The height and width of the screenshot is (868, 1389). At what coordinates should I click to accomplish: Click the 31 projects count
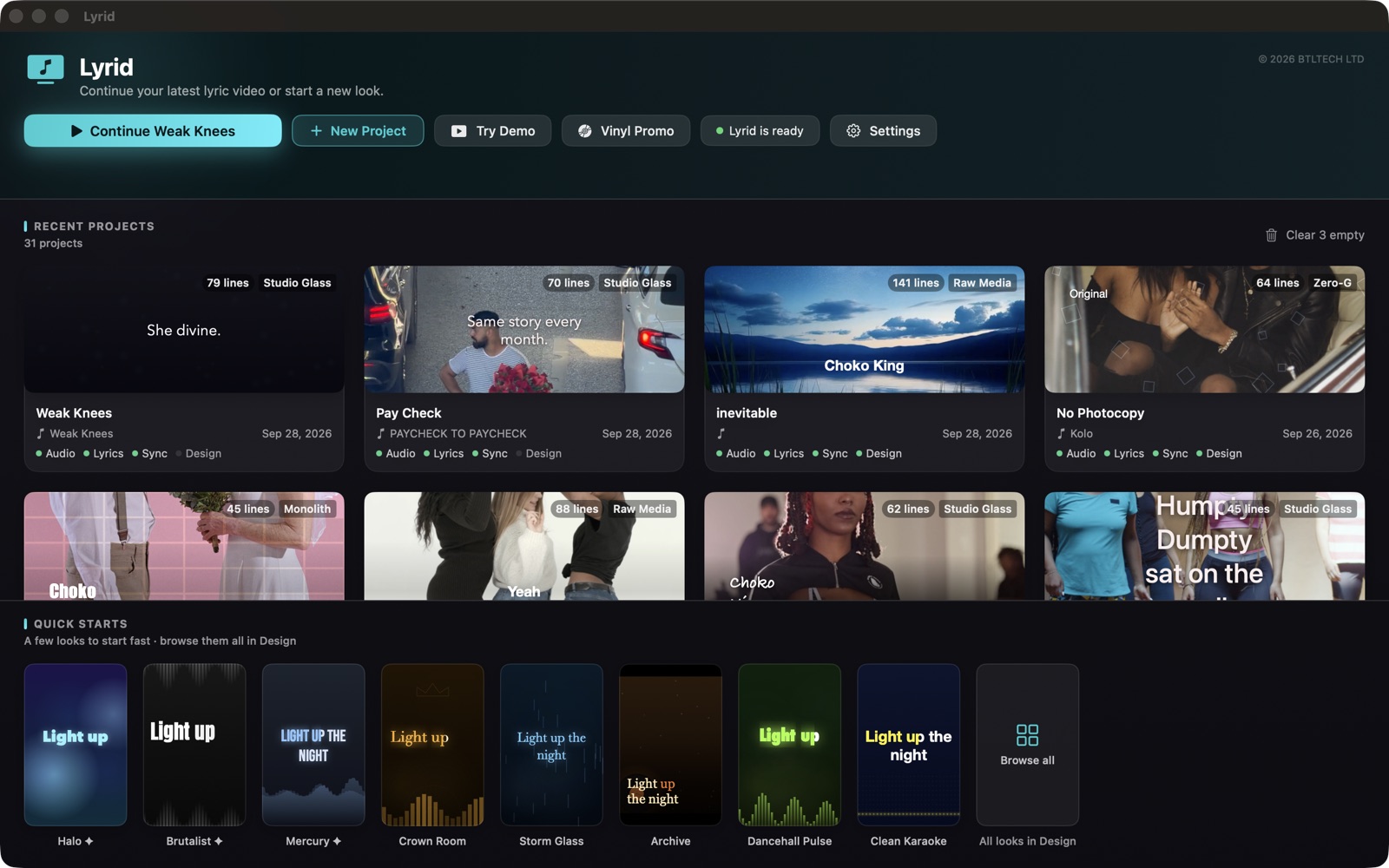pos(53,243)
